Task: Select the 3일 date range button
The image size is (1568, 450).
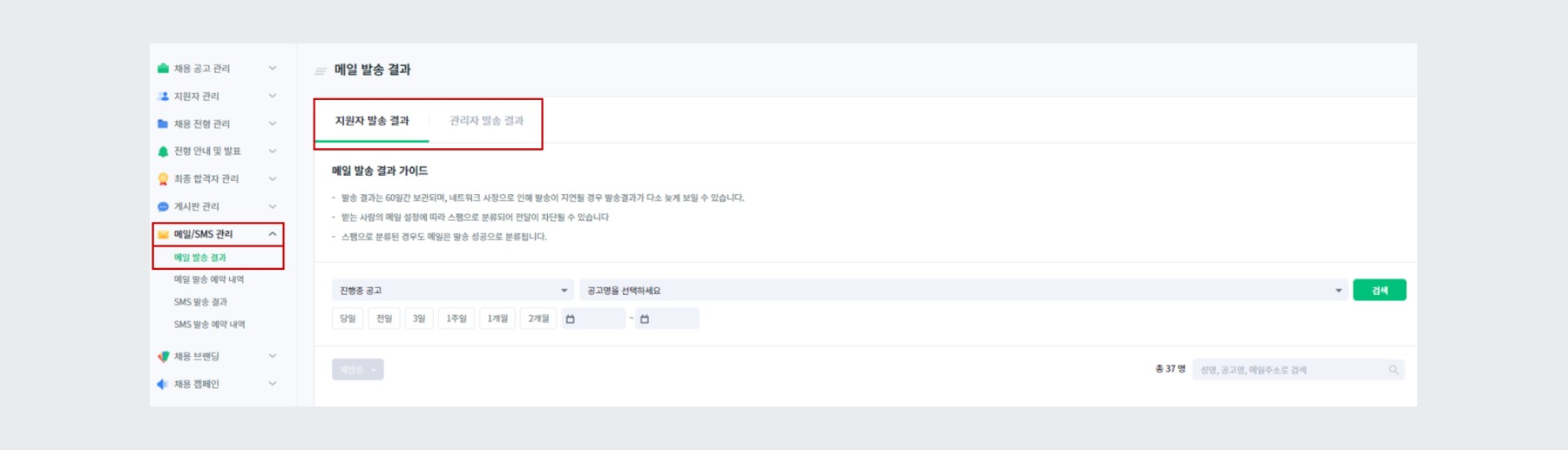Action: tap(419, 319)
